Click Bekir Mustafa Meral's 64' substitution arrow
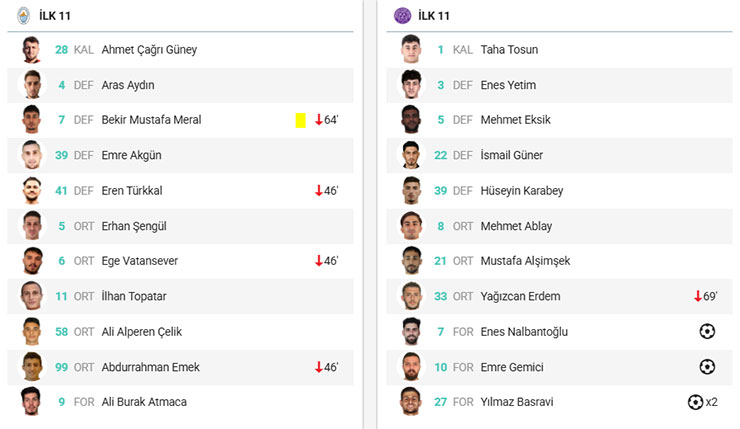This screenshot has height=429, width=740. click(x=318, y=120)
